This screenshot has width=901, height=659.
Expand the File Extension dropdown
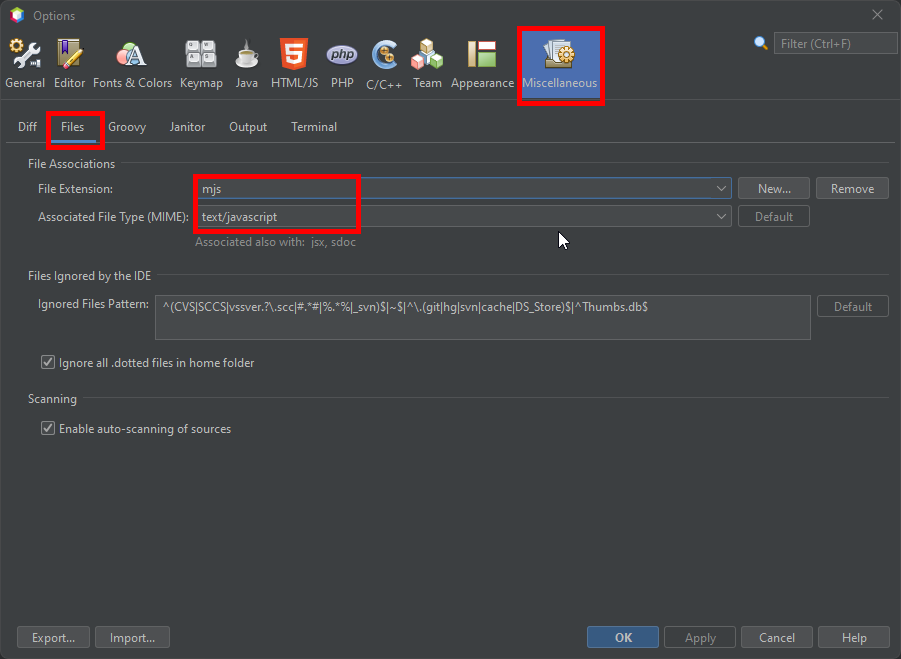tap(722, 188)
